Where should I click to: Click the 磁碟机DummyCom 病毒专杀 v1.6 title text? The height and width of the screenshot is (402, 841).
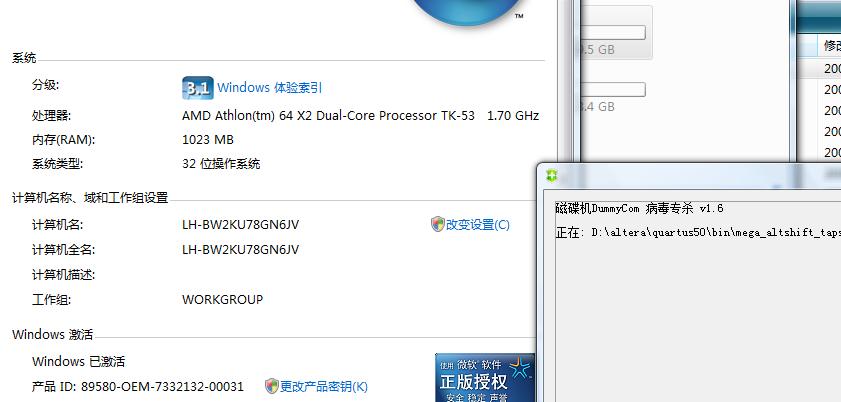coord(639,209)
